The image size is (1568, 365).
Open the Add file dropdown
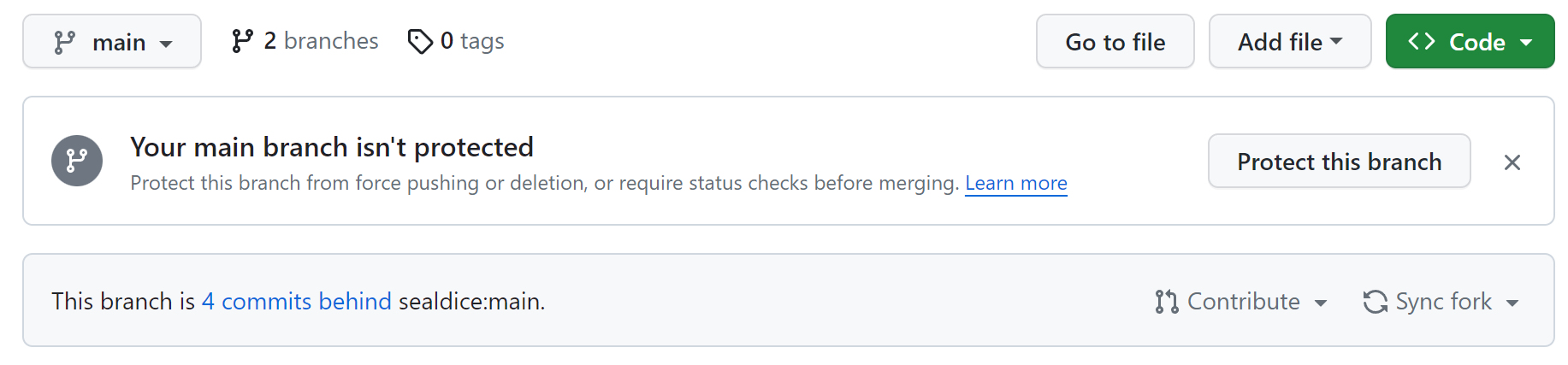[x=1290, y=41]
